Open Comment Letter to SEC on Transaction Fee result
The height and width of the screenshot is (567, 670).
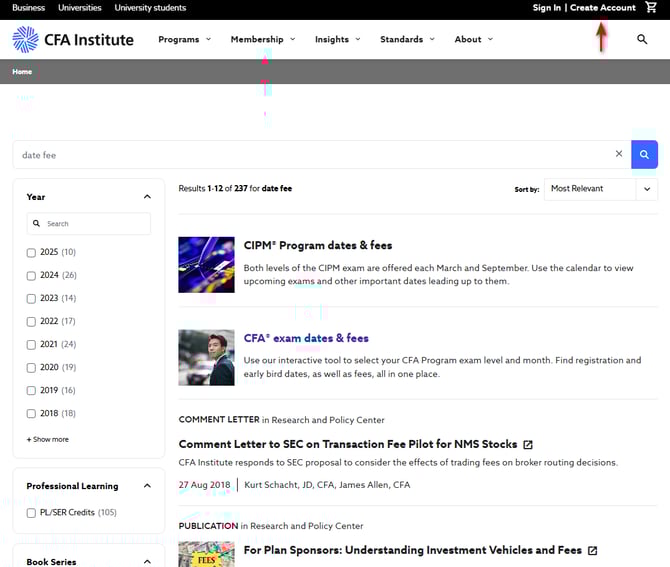[x=348, y=444]
